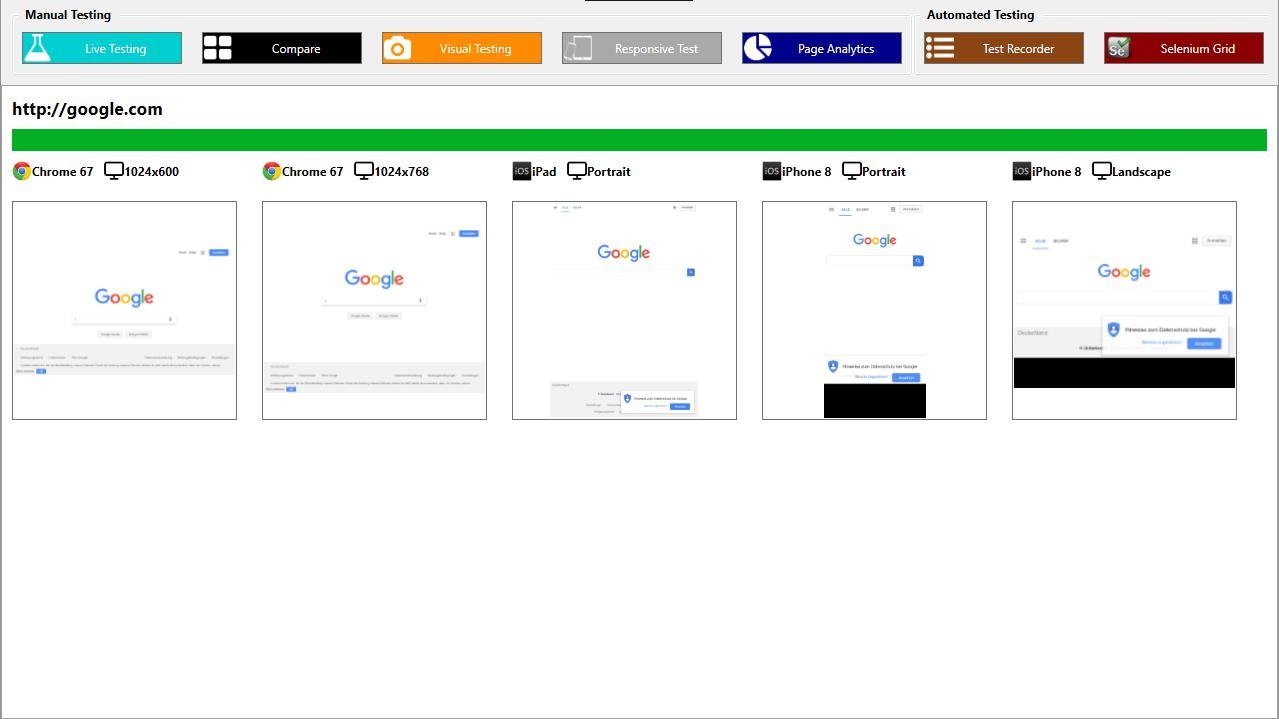Click iOS icon for iPhone 8 Landscape

1021,171
